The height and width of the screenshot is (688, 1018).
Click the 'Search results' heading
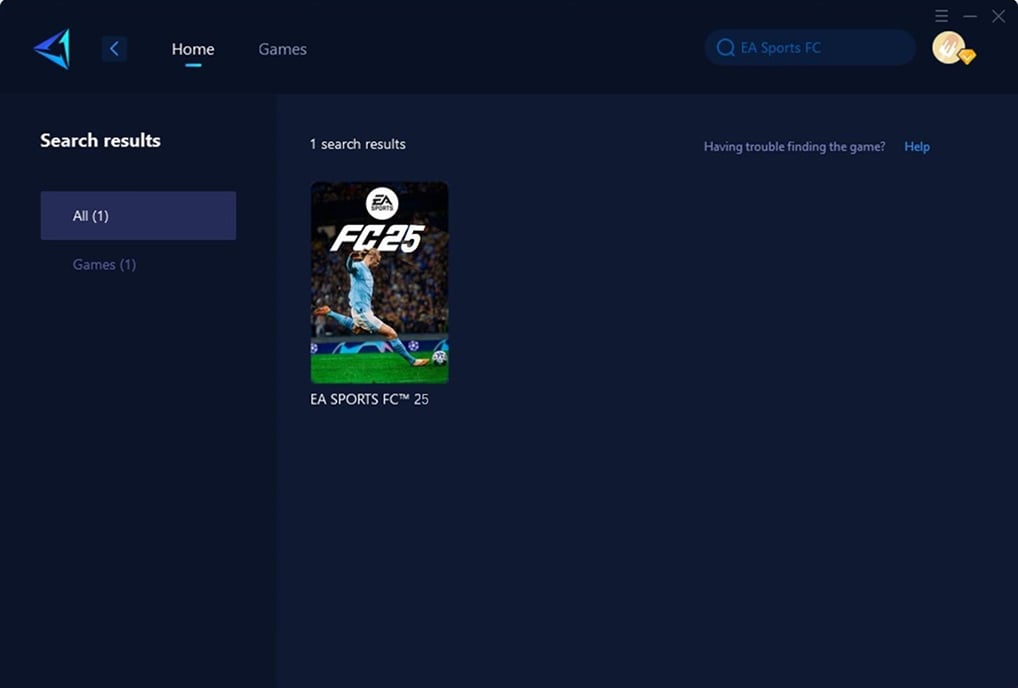(x=101, y=140)
